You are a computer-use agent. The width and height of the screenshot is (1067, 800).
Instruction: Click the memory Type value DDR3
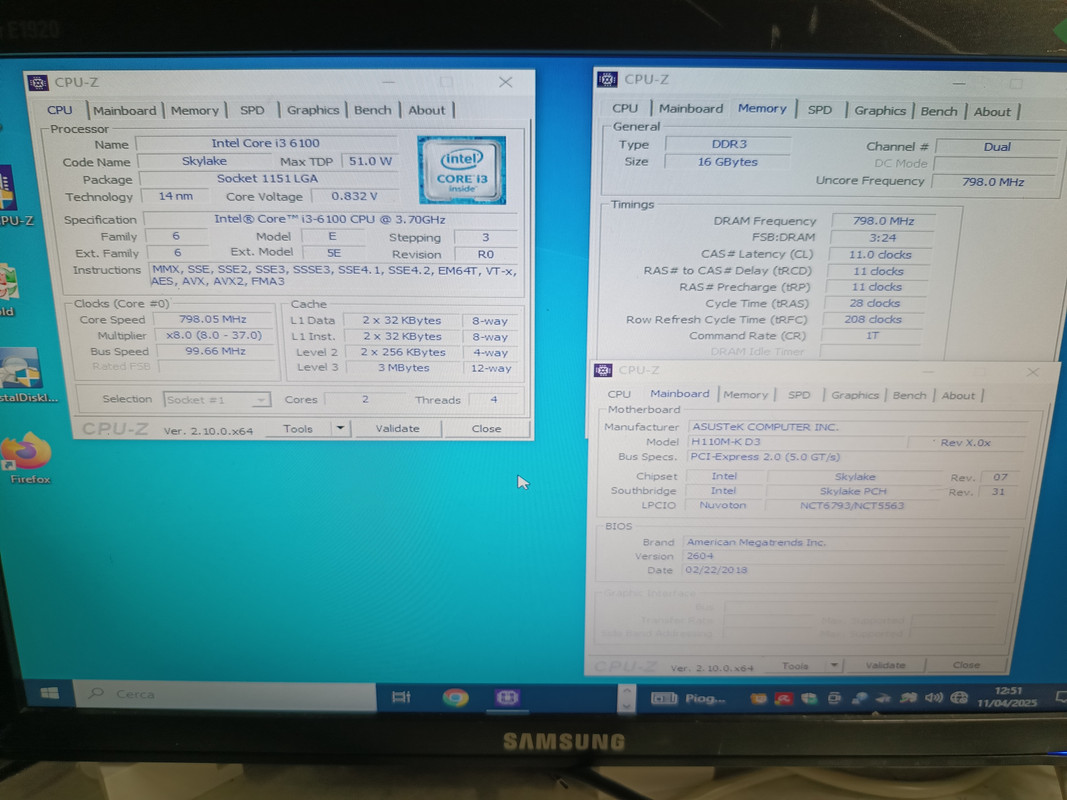(728, 144)
